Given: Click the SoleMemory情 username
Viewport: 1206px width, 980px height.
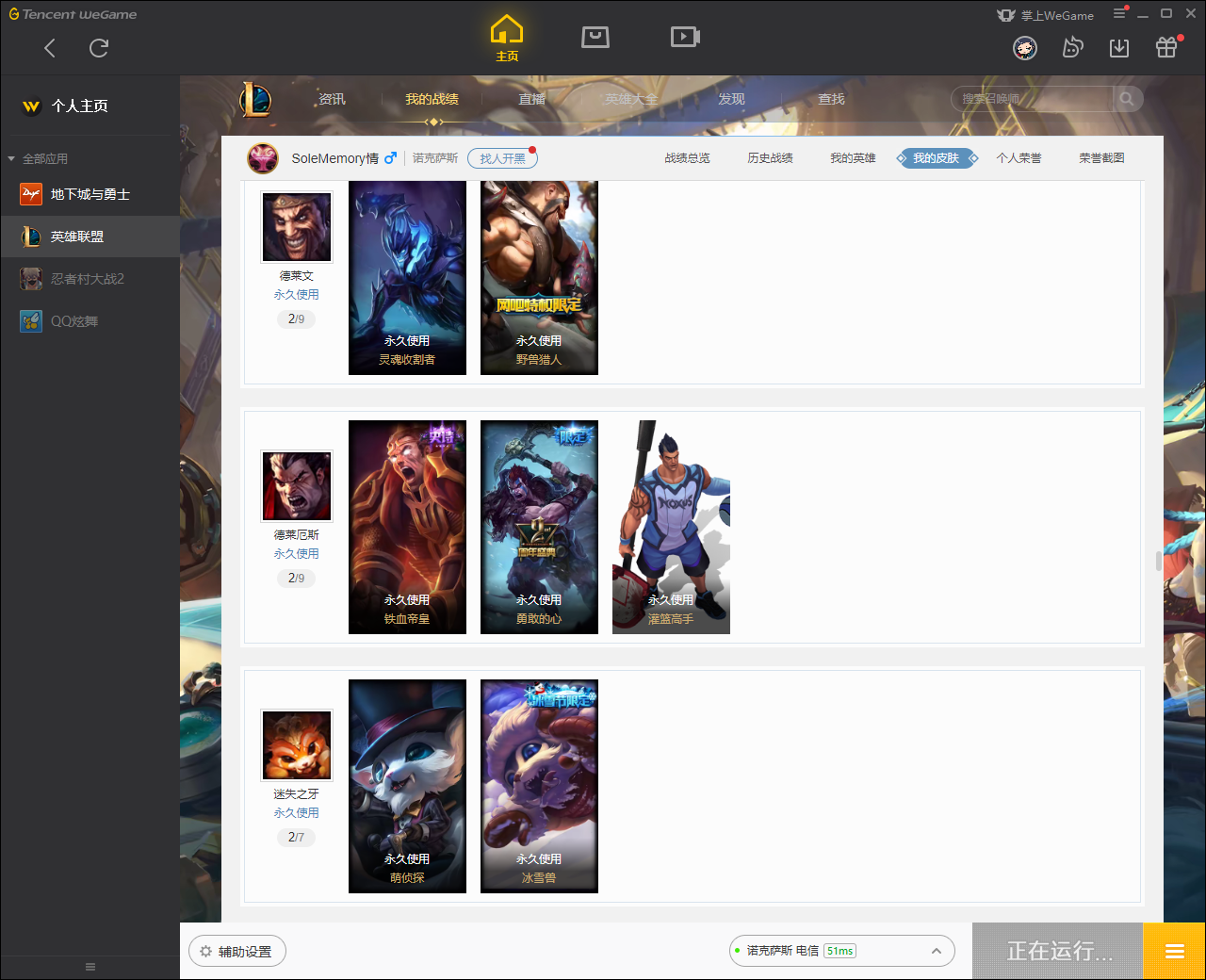Looking at the screenshot, I should point(334,158).
